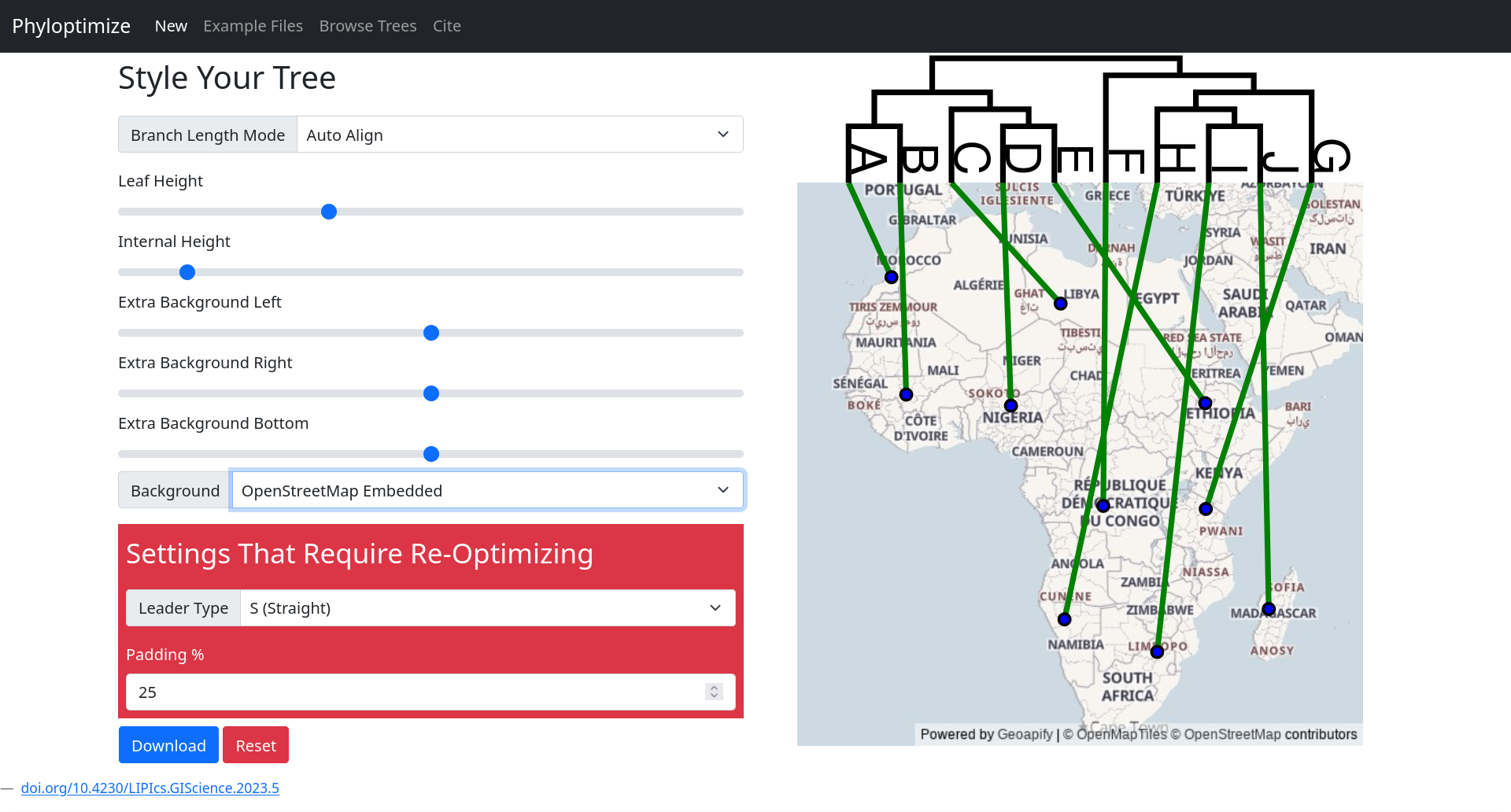The image size is (1511, 812).
Task: Click the blue map point in Congo
Action: (x=1103, y=506)
